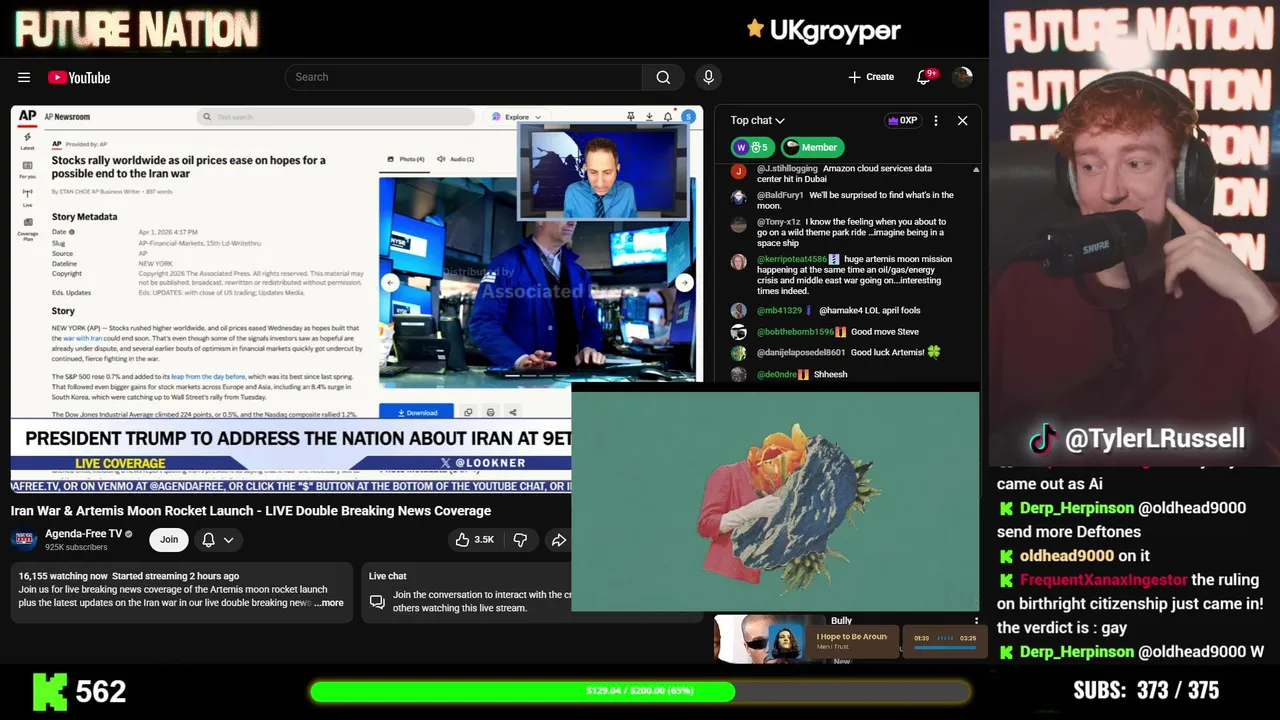This screenshot has height=720, width=1280.
Task: Click the green Member chip in chat
Action: click(x=812, y=147)
